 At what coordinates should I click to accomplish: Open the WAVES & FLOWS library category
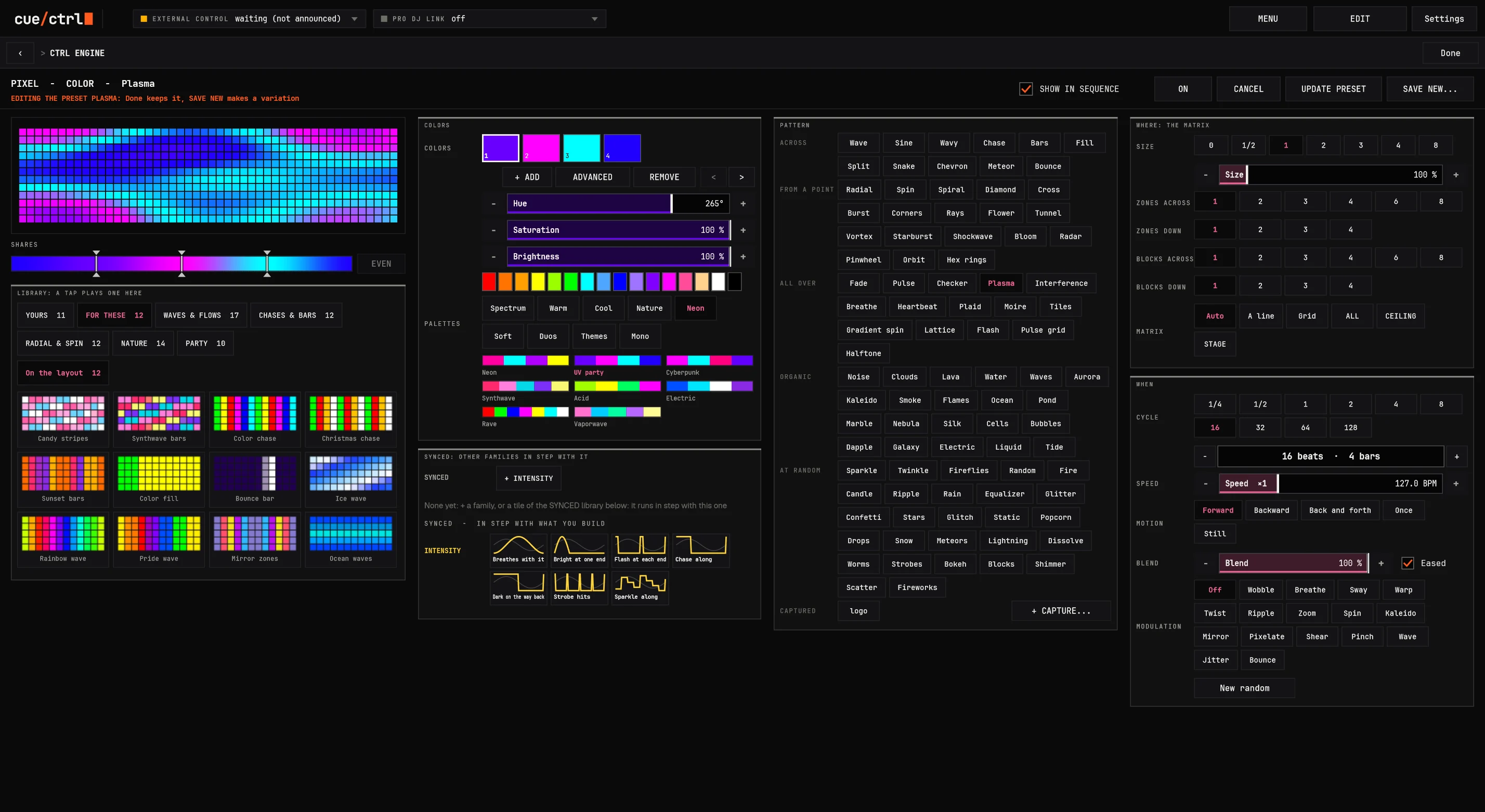point(201,315)
